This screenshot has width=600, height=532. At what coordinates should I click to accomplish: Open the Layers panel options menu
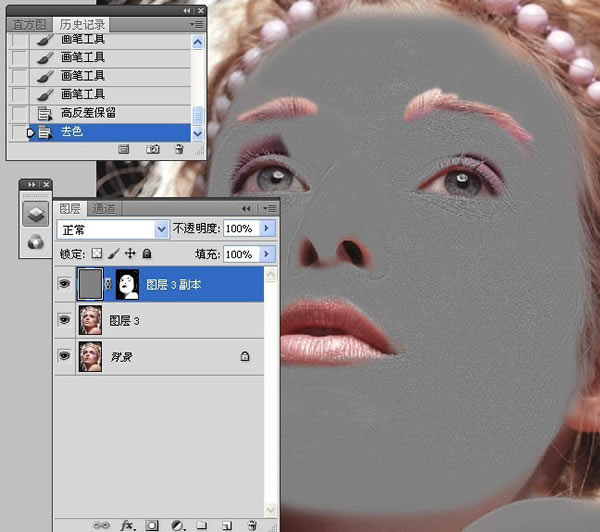pyautogui.click(x=270, y=208)
